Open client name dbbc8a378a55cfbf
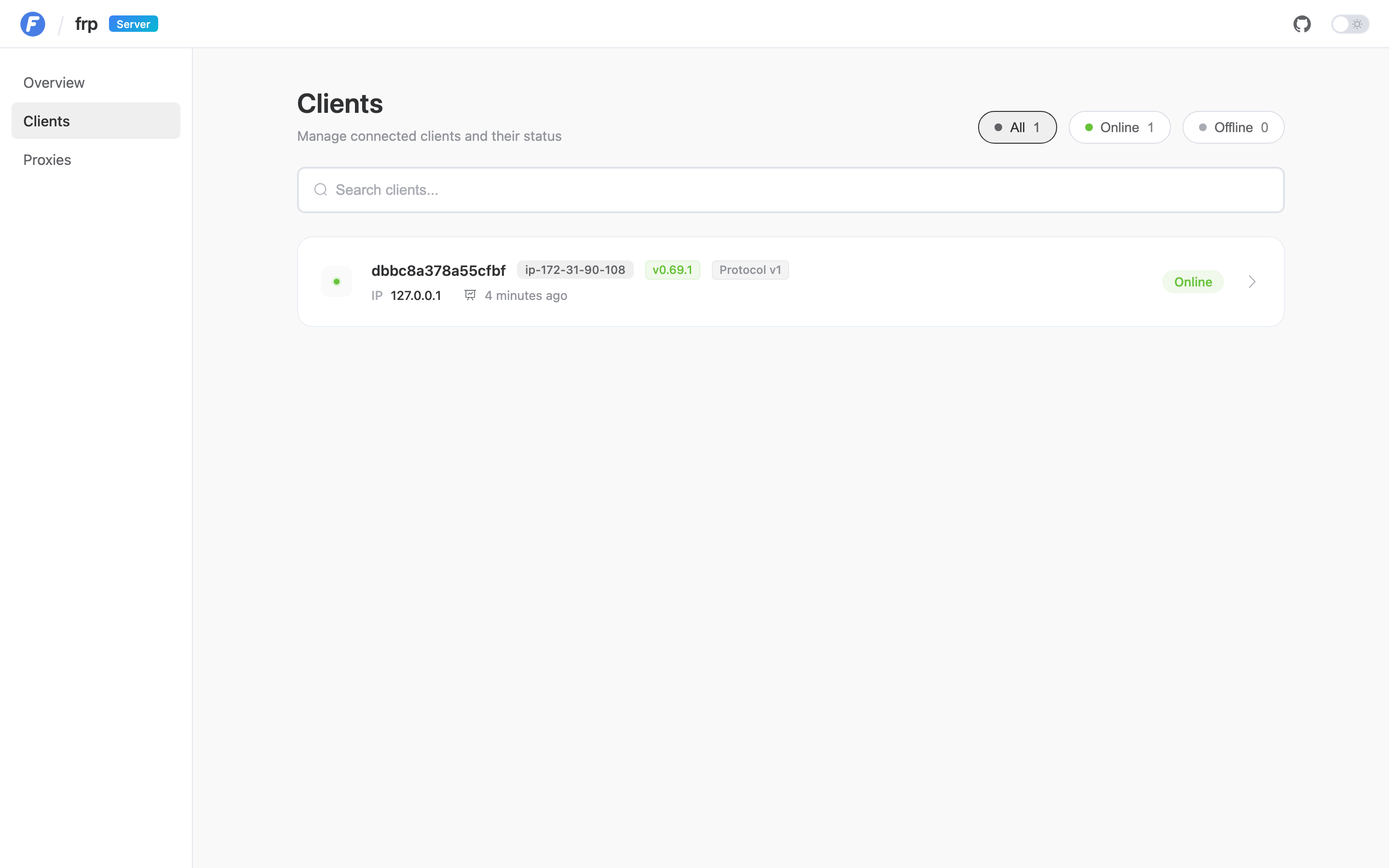 click(x=438, y=270)
